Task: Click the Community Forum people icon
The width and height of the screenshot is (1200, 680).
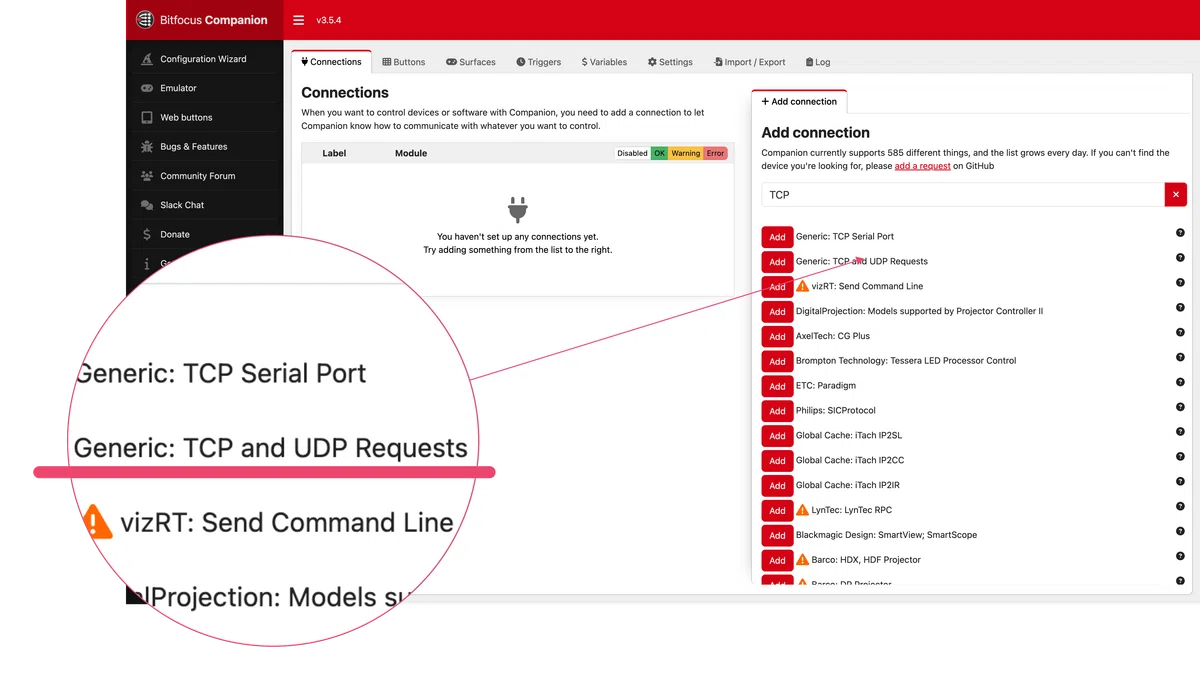Action: (x=147, y=176)
